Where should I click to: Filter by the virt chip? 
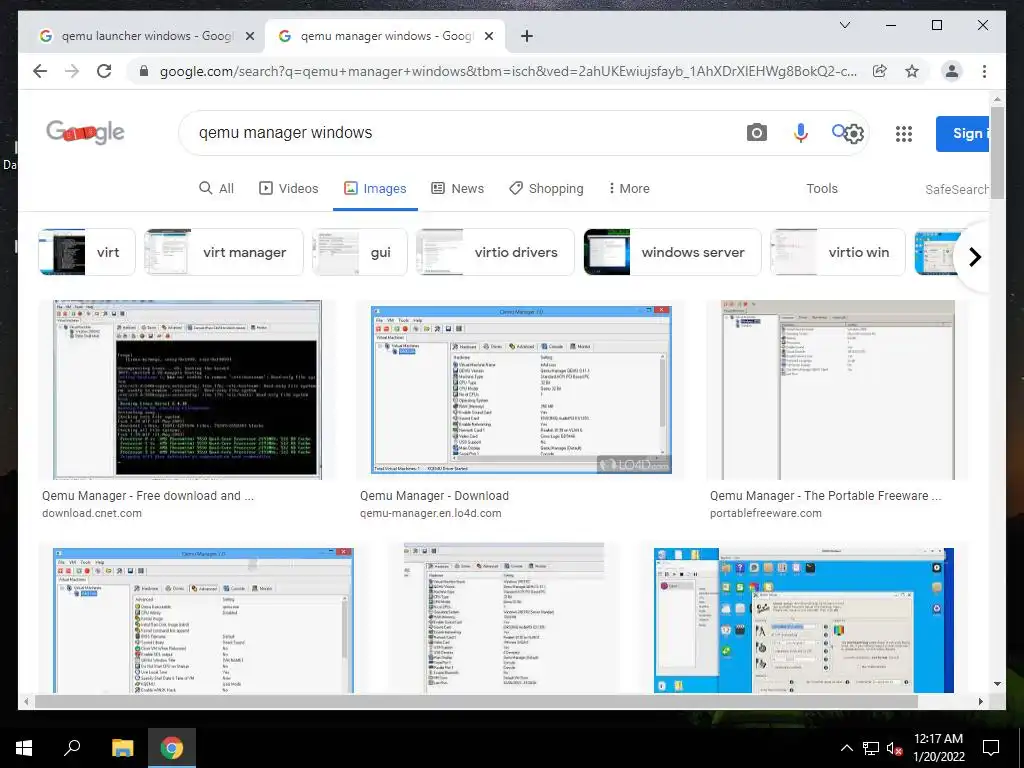tap(87, 252)
